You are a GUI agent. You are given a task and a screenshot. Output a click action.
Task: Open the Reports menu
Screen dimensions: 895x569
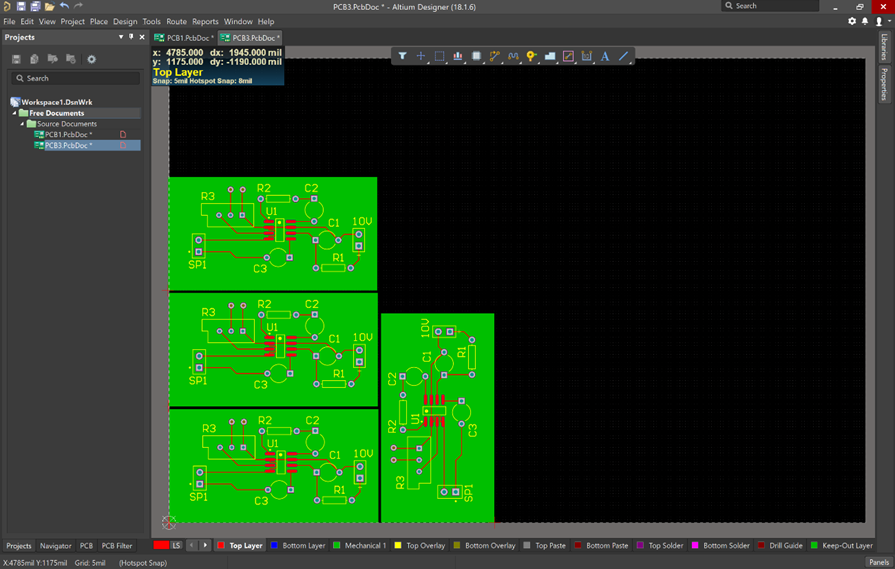(205, 21)
